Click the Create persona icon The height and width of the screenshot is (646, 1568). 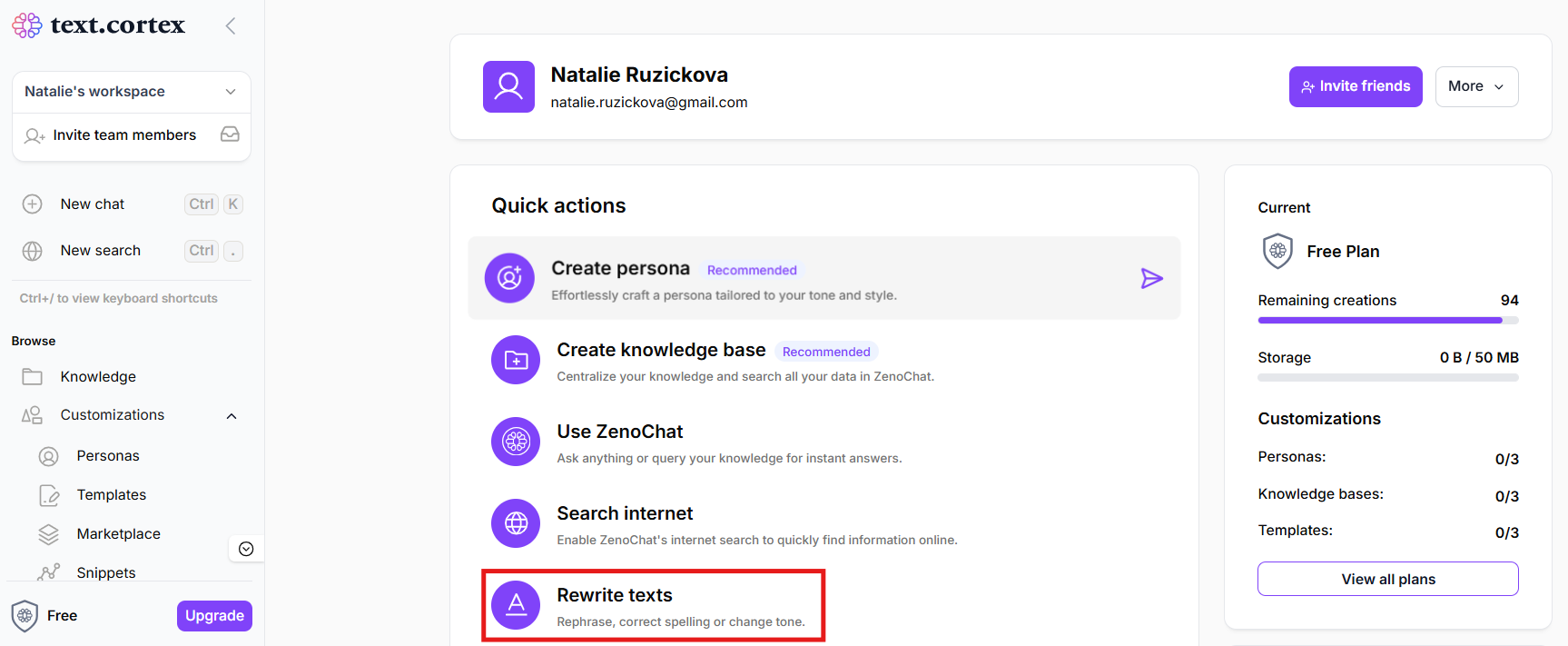click(509, 278)
